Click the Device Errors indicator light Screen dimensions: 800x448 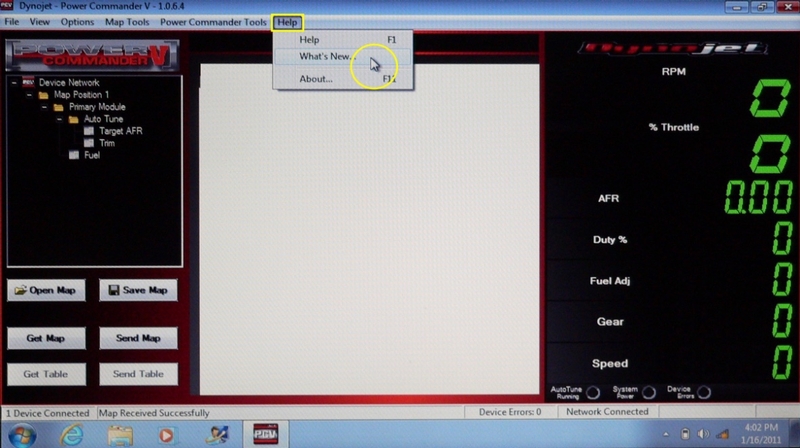pyautogui.click(x=703, y=391)
